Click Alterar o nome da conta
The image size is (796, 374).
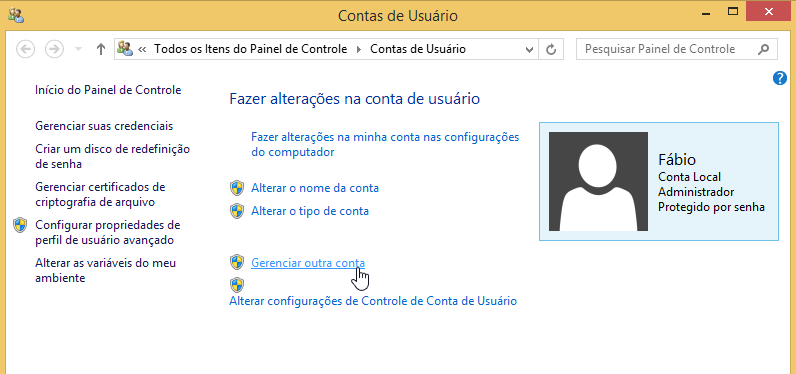click(315, 188)
